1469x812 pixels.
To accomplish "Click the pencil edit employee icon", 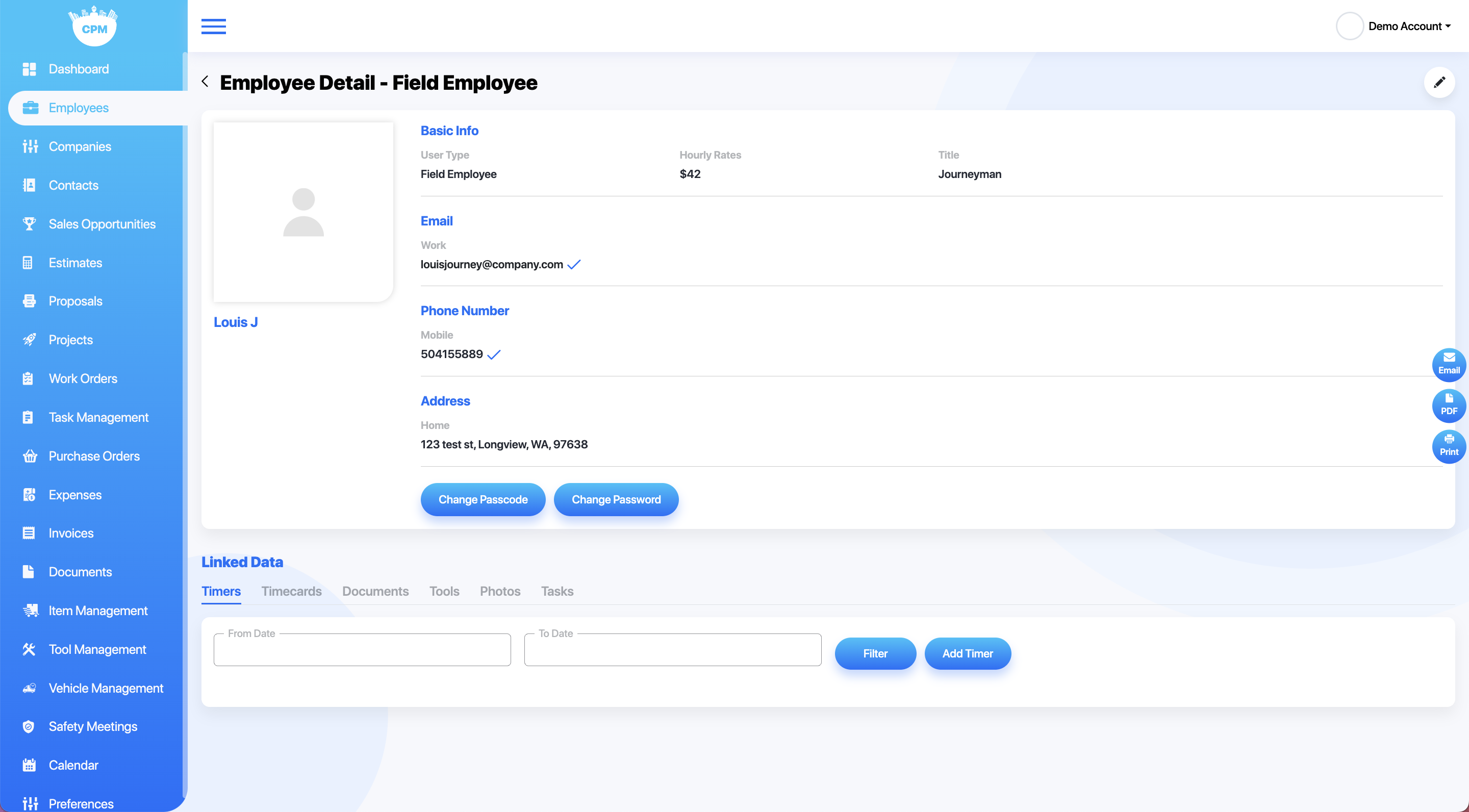I will [1439, 82].
